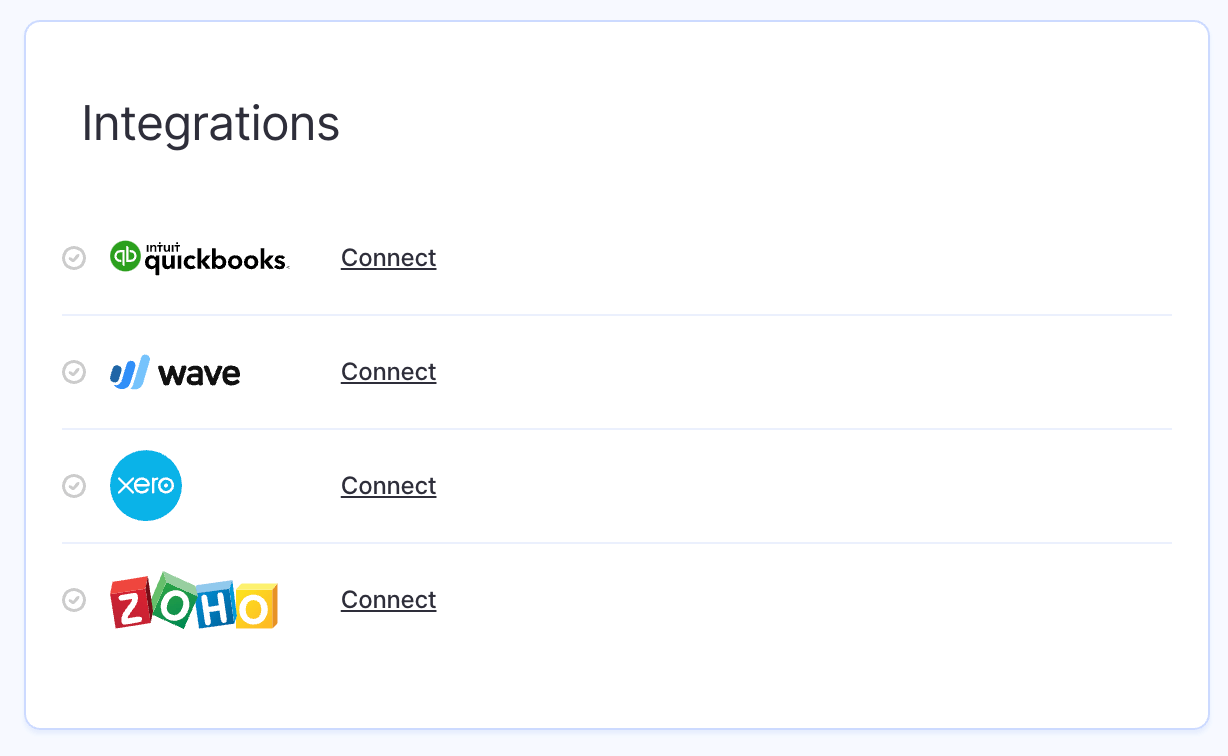Connect the Zoho integration
Screen dimensions: 1228x756
coord(388,599)
